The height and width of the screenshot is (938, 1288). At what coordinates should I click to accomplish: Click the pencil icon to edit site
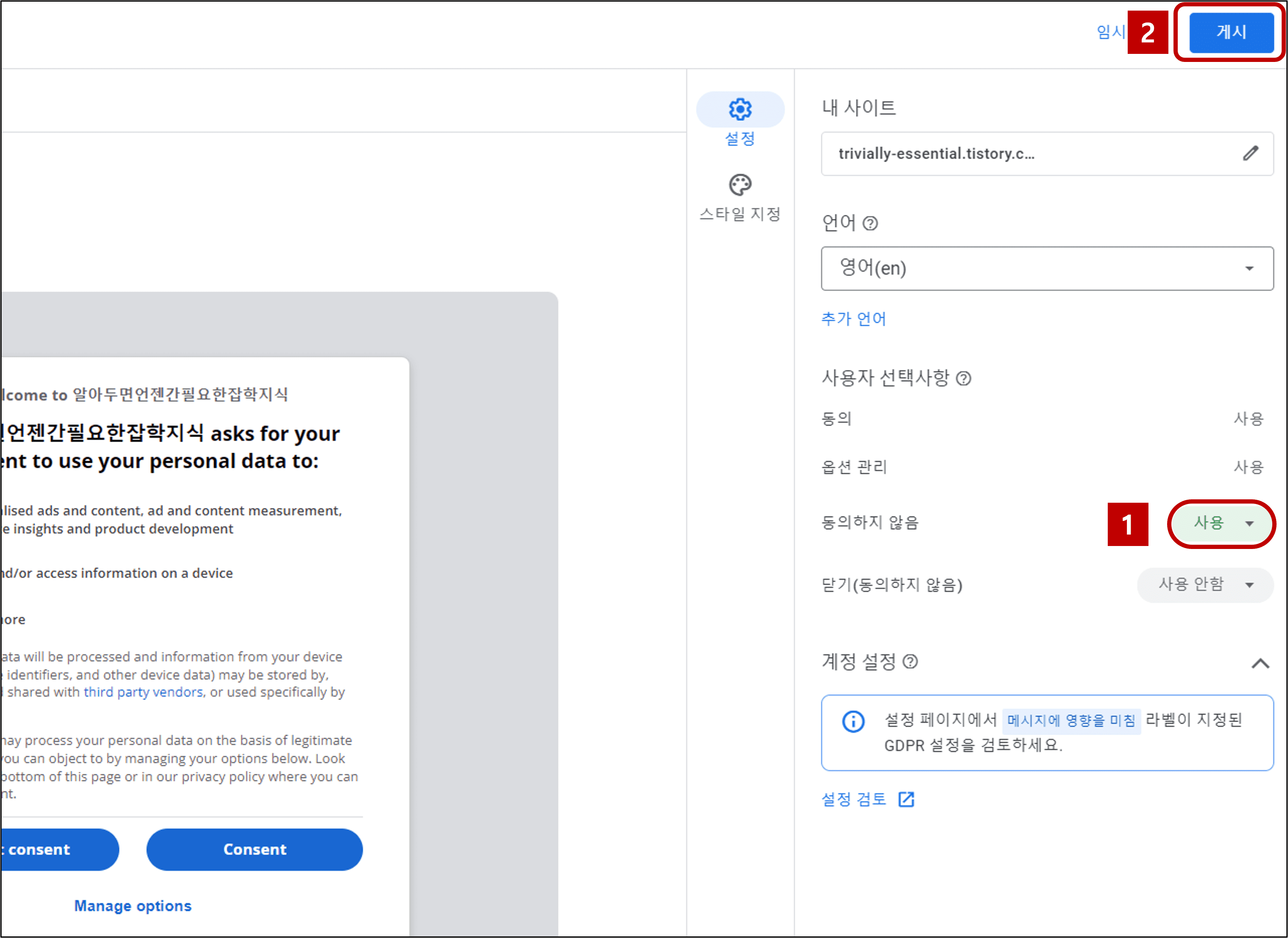(x=1250, y=154)
